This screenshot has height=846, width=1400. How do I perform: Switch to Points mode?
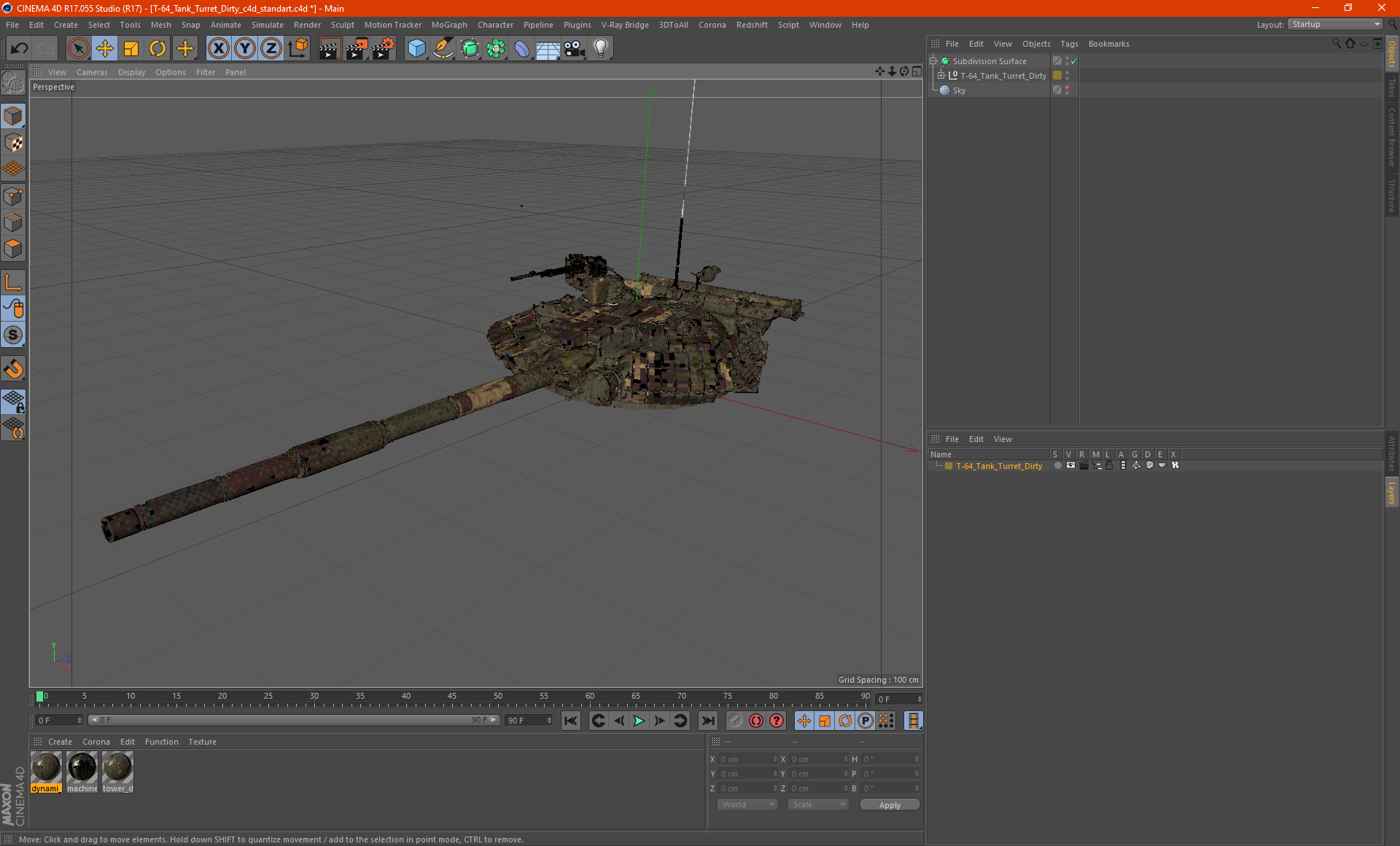pos(13,196)
